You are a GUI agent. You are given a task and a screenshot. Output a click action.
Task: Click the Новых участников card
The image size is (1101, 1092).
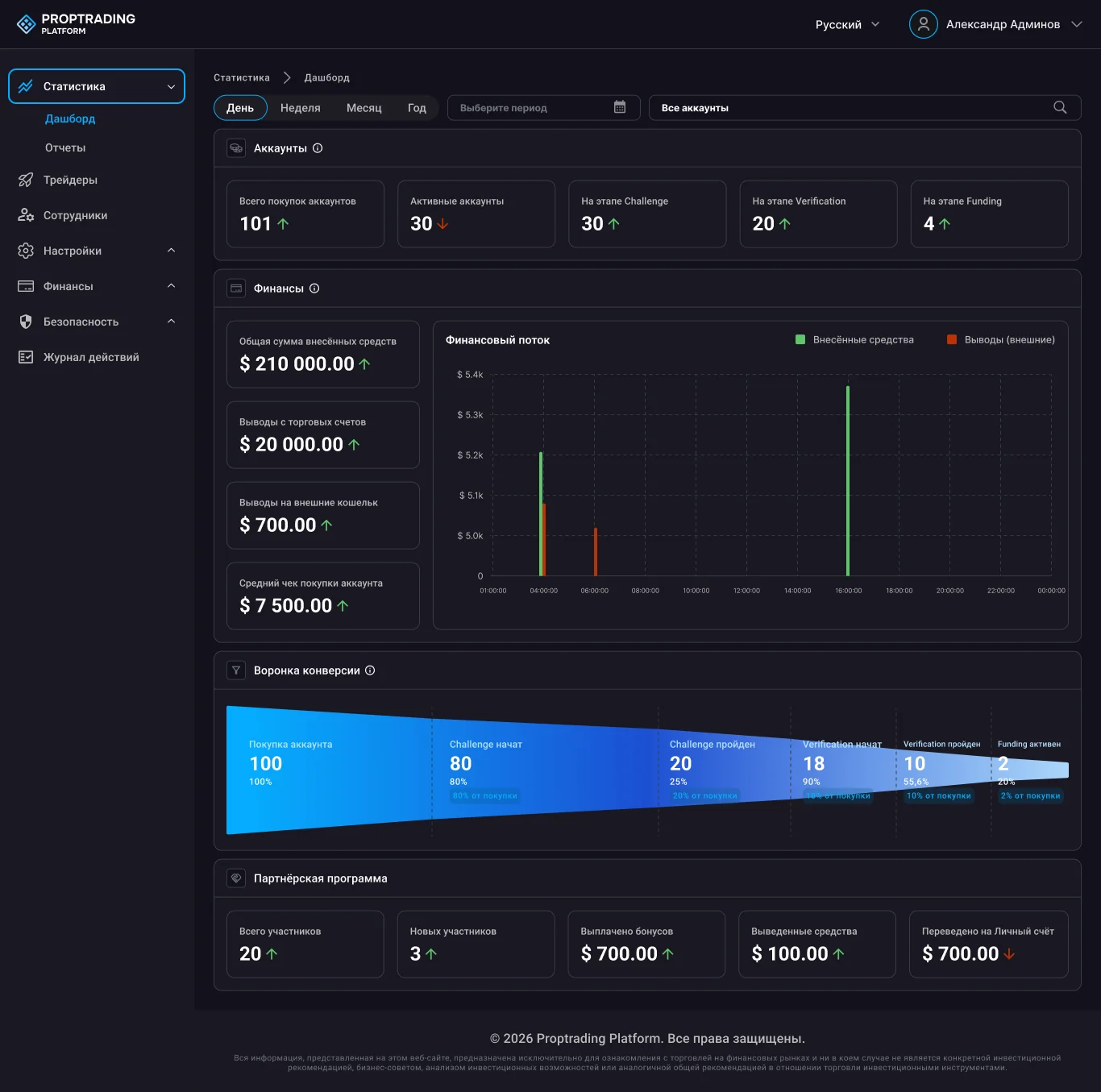click(476, 945)
